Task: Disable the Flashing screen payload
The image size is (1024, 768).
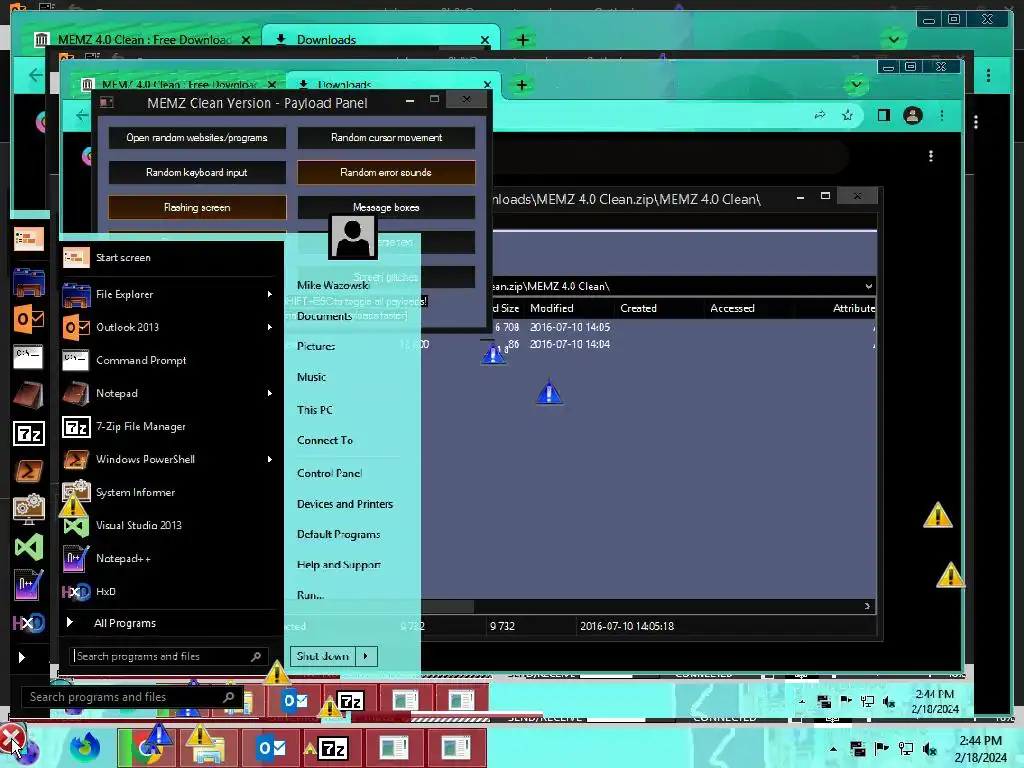Action: click(x=197, y=208)
